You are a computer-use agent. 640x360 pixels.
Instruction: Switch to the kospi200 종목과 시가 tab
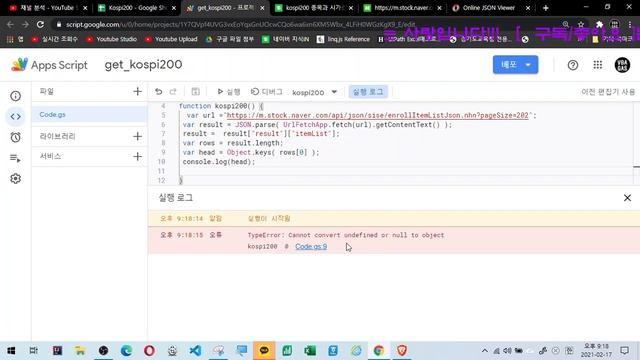pos(313,8)
